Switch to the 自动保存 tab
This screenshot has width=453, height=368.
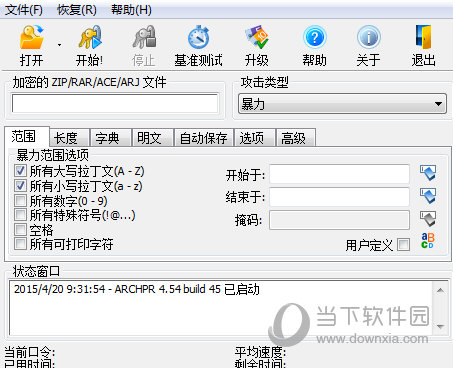(x=204, y=138)
